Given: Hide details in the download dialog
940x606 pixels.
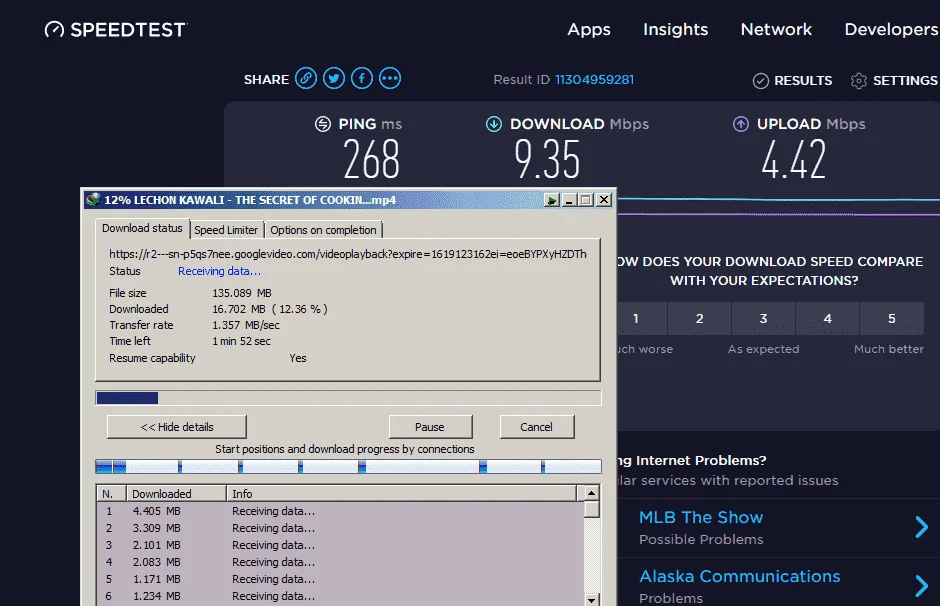Looking at the screenshot, I should (x=177, y=427).
